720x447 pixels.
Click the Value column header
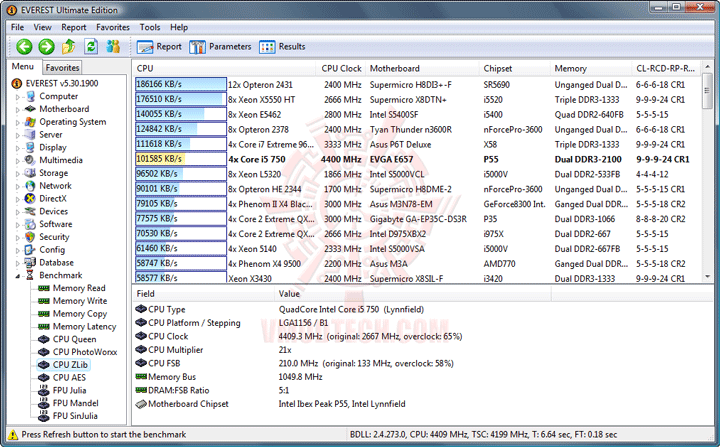pos(413,294)
